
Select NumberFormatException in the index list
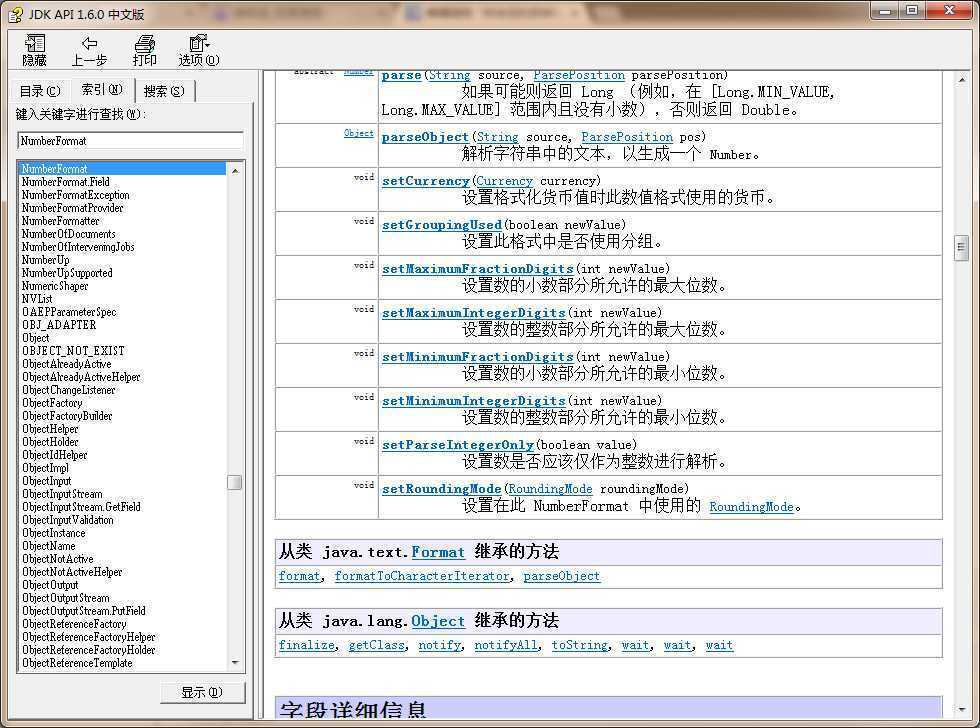pos(76,195)
